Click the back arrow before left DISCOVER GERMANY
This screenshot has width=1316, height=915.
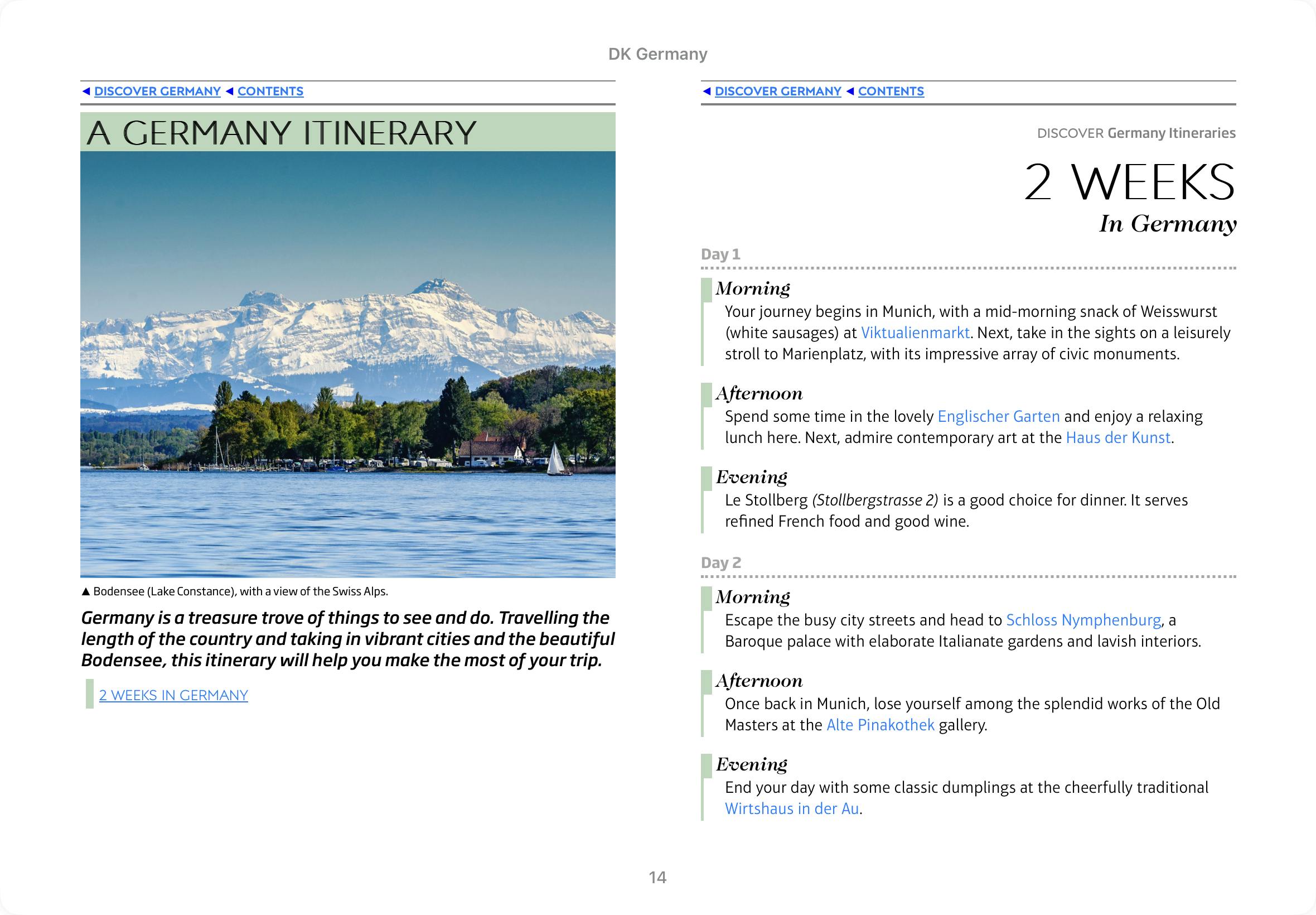(x=86, y=91)
